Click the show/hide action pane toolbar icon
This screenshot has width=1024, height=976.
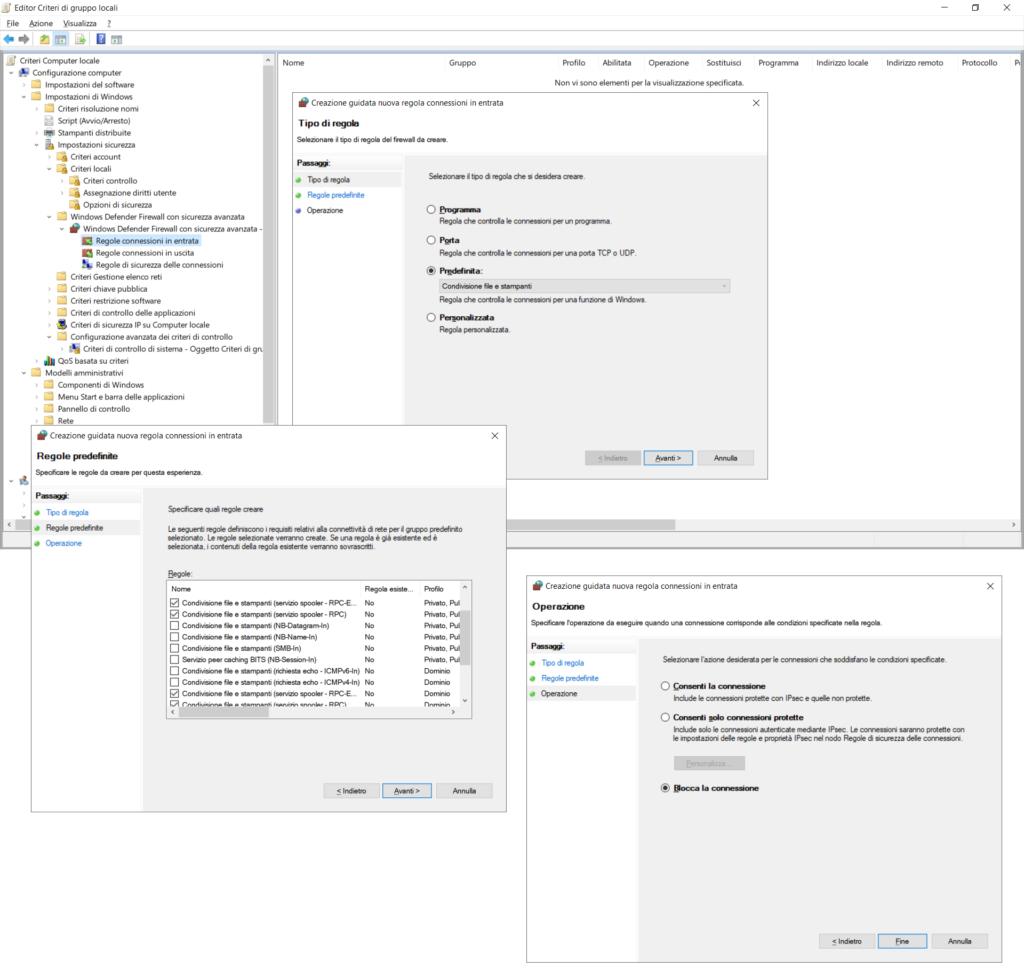click(116, 39)
